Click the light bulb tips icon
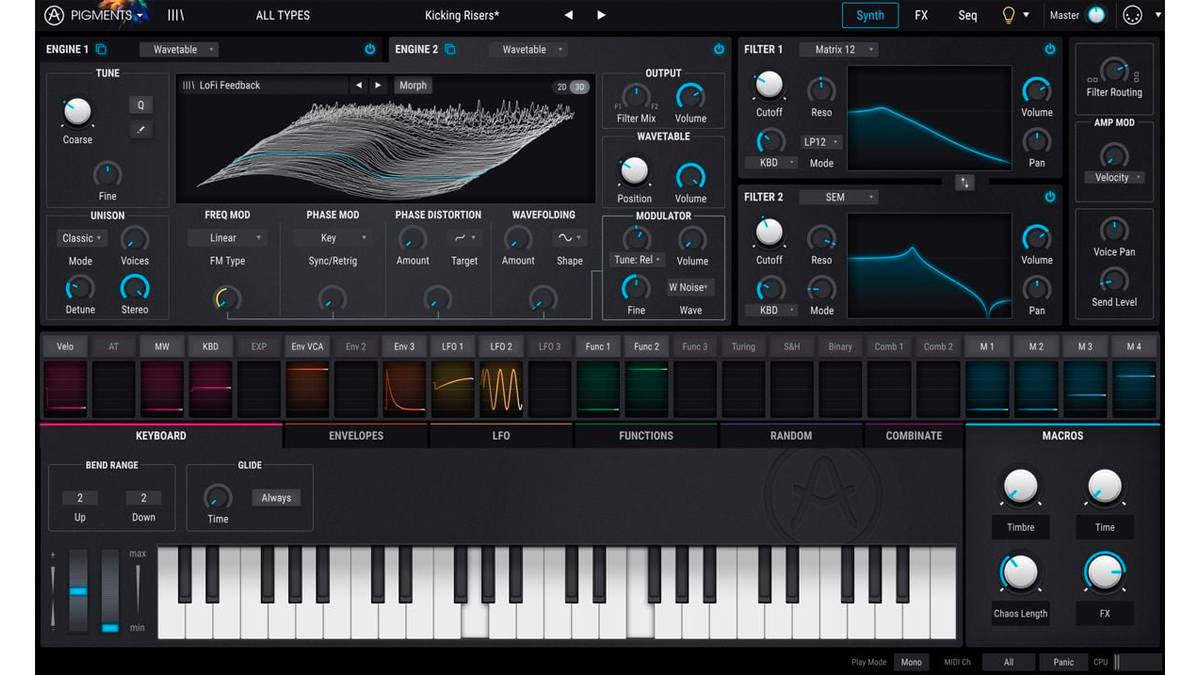This screenshot has width=1200, height=675. pos(1010,15)
